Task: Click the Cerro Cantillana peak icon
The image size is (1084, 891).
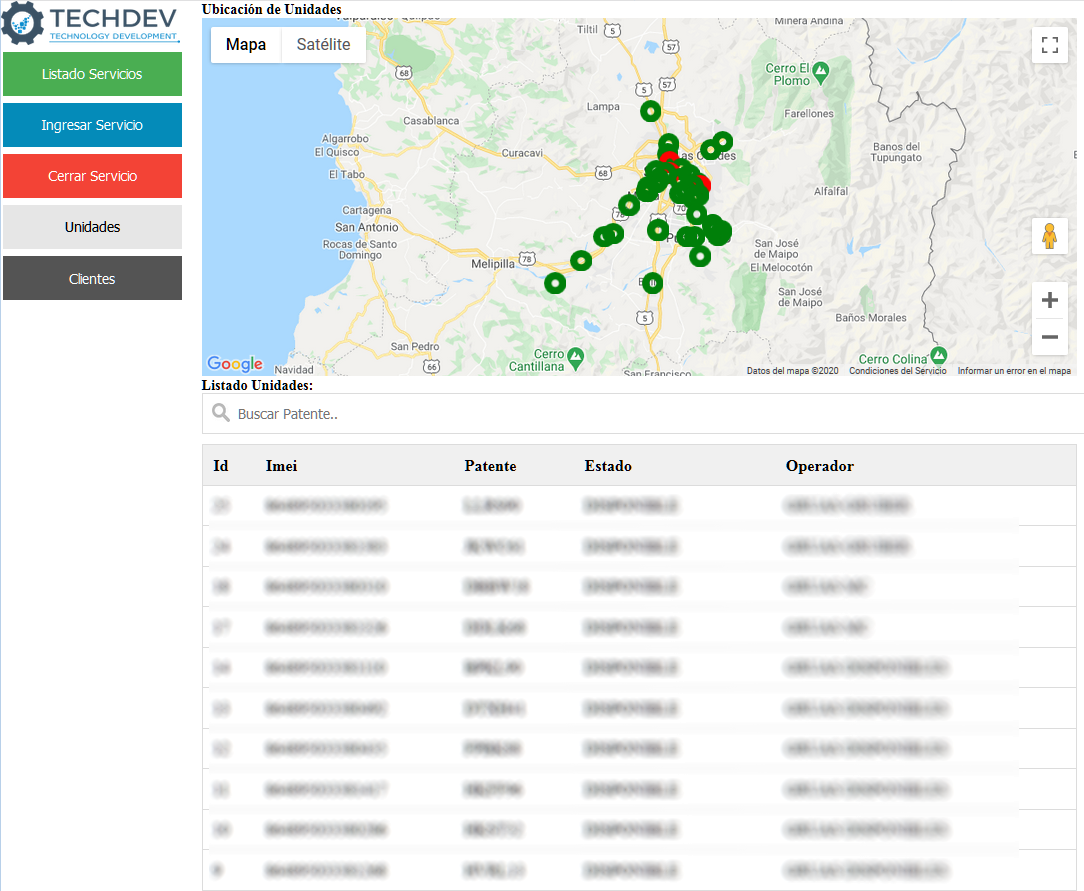Action: pyautogui.click(x=575, y=357)
